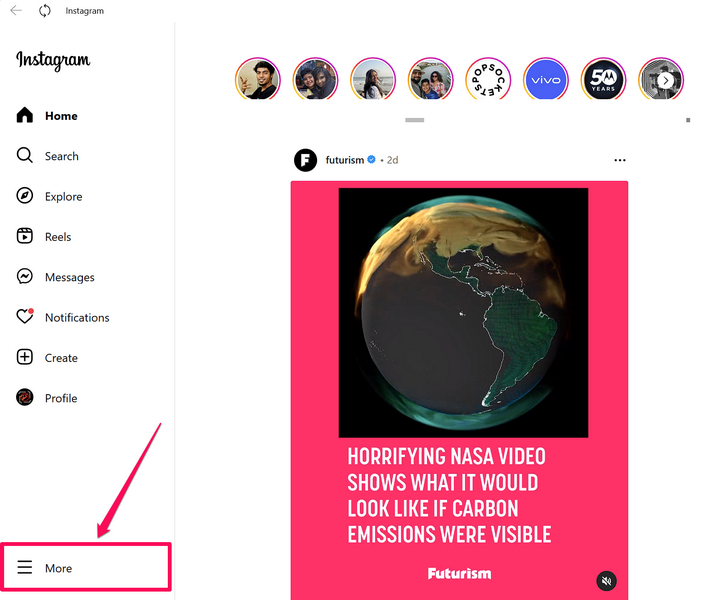Open the Reels icon in sidebar

(x=25, y=236)
